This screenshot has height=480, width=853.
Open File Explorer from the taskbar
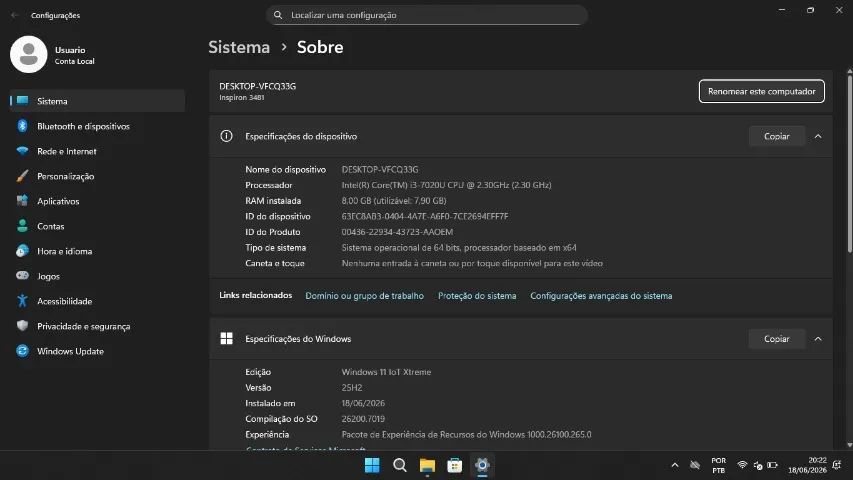click(427, 466)
